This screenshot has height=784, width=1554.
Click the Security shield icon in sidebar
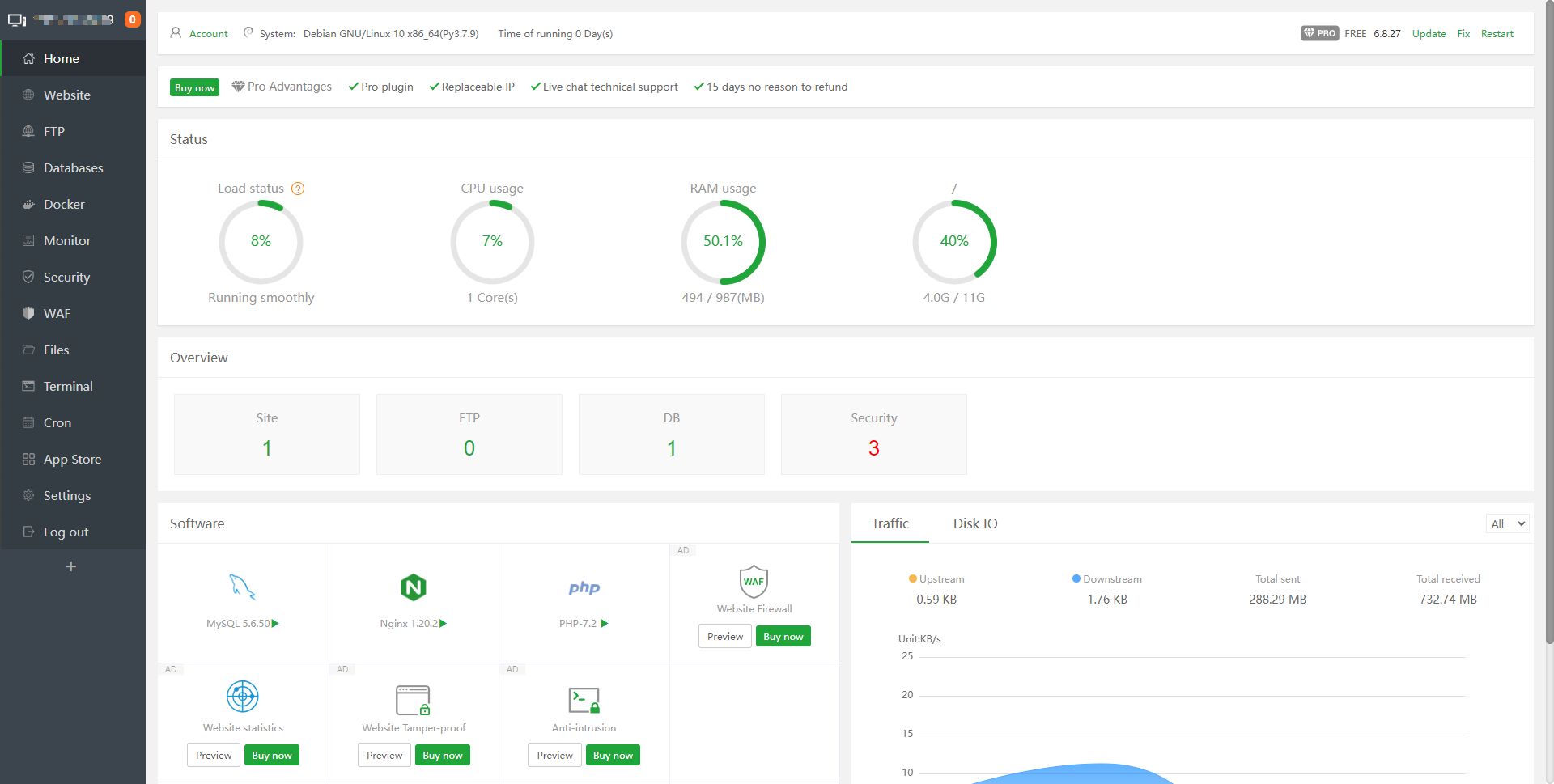[x=28, y=277]
